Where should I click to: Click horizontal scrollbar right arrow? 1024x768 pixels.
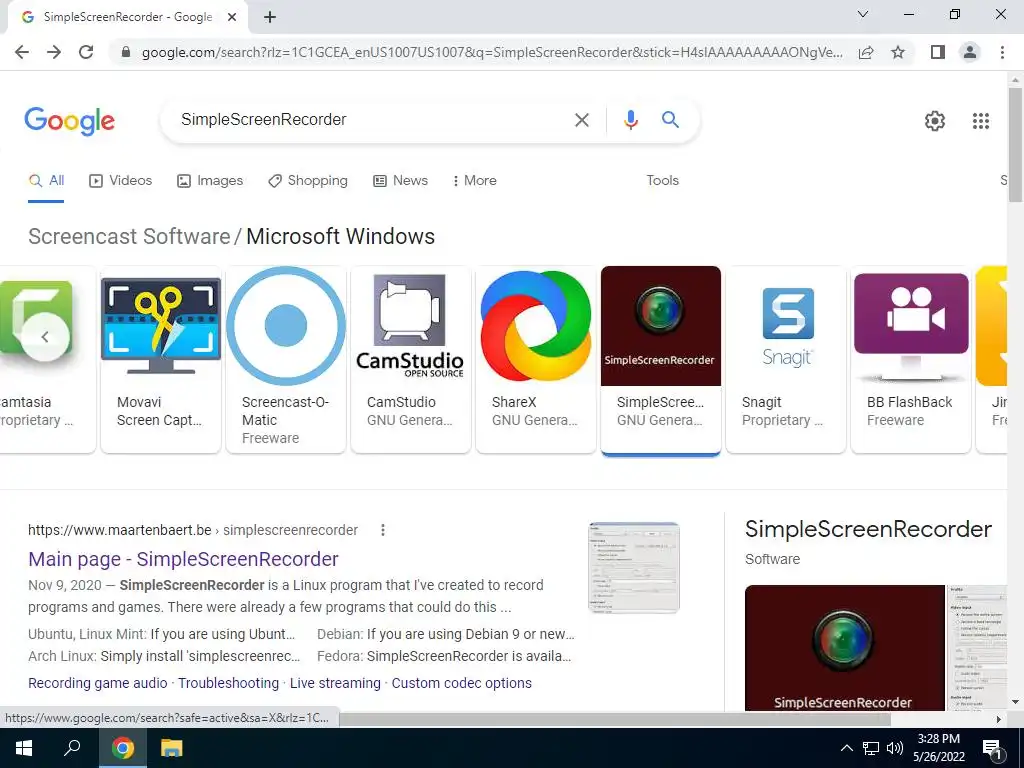[x=999, y=719]
